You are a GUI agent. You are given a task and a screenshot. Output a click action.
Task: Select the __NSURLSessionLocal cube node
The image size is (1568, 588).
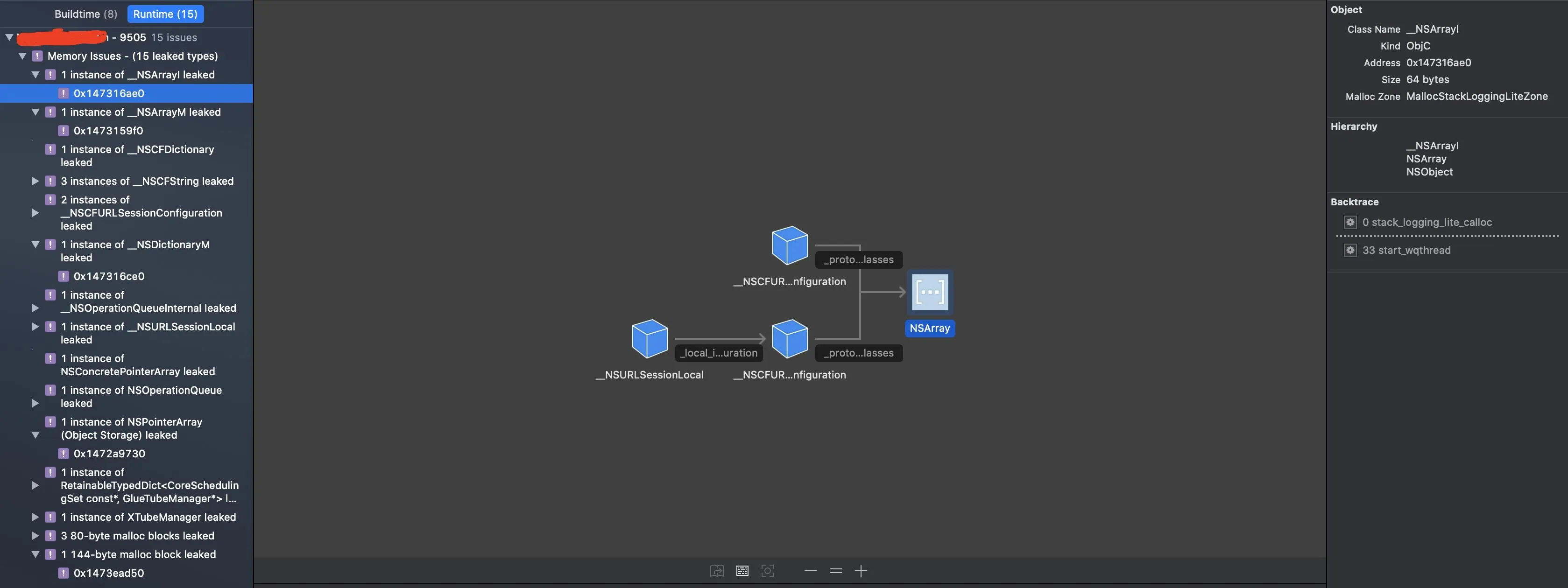650,339
